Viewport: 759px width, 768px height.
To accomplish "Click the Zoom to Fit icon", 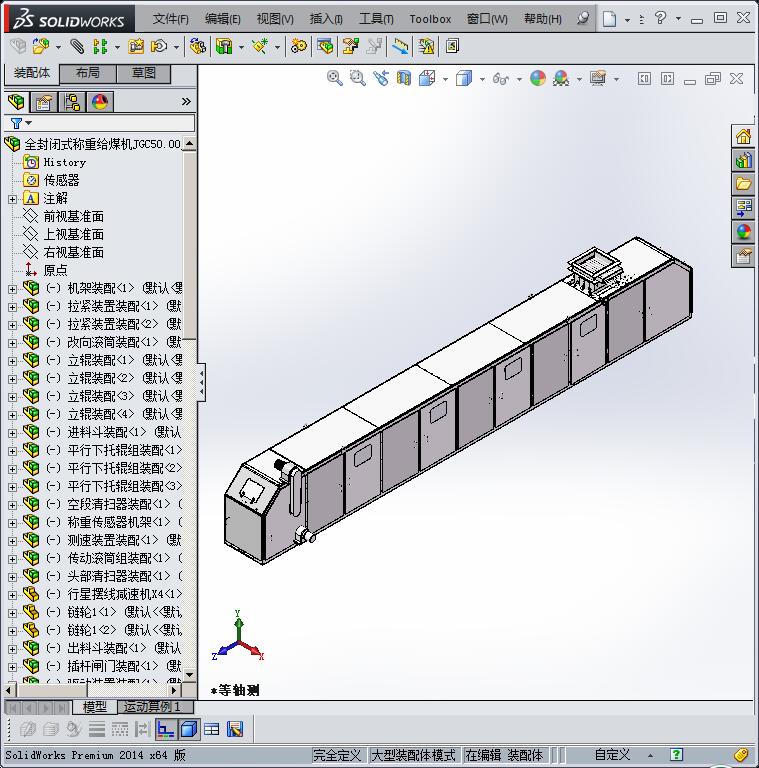I will tap(334, 78).
